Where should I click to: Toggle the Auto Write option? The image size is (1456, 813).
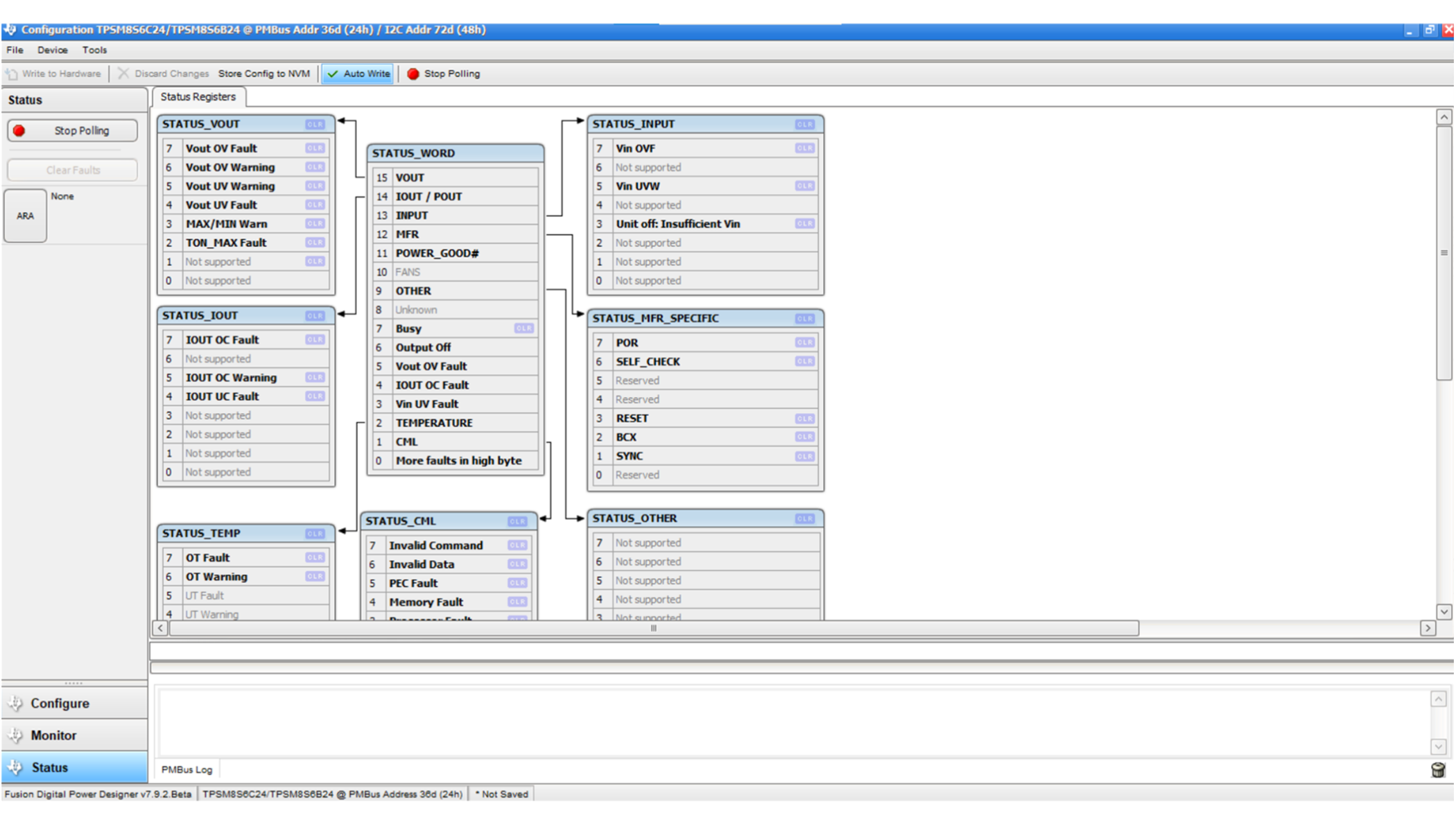[358, 74]
